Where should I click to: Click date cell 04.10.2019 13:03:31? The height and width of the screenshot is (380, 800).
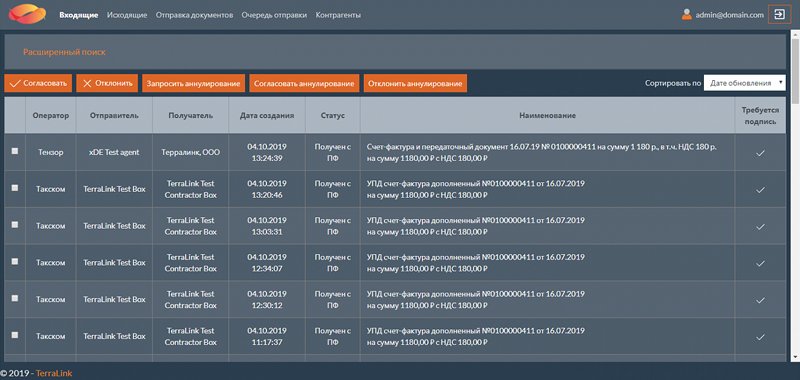pos(267,226)
